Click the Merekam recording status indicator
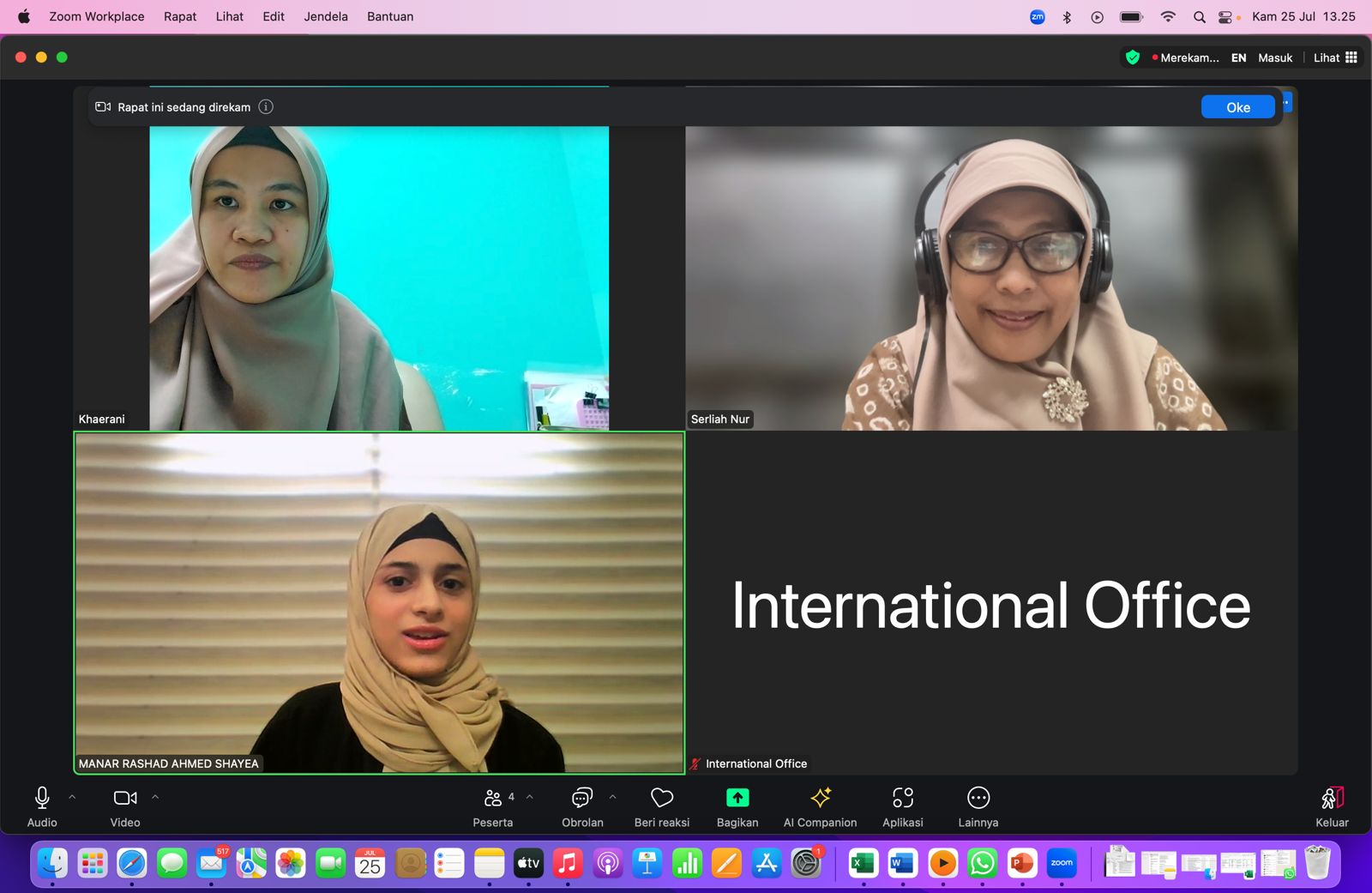 pyautogui.click(x=1187, y=57)
